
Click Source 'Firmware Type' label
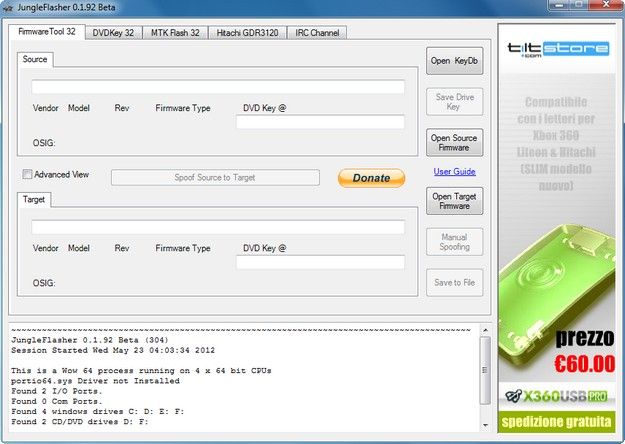point(183,108)
